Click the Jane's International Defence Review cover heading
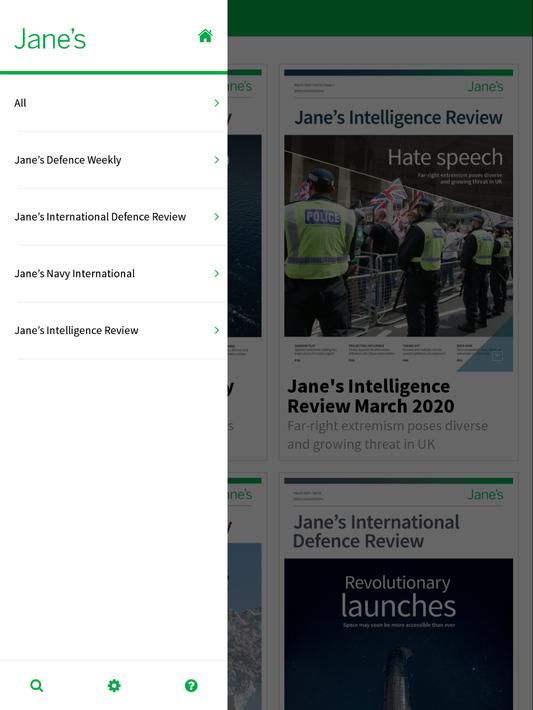The width and height of the screenshot is (533, 710). click(x=376, y=532)
